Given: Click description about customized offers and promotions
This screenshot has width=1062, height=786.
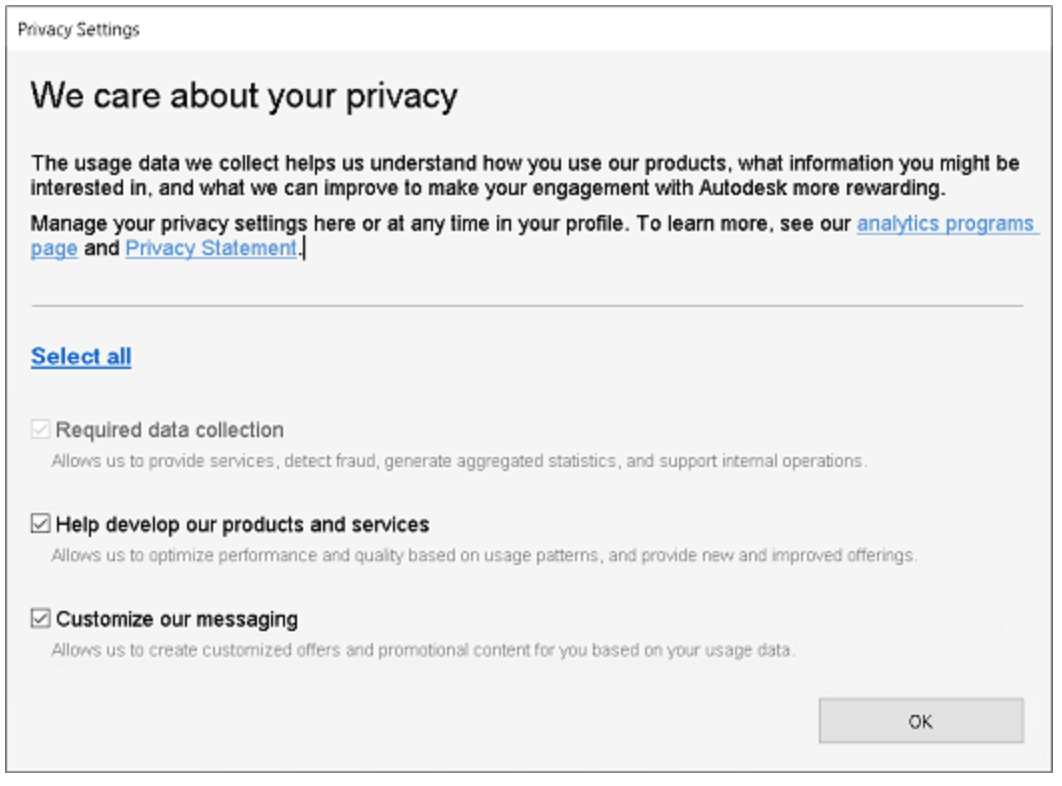Looking at the screenshot, I should pyautogui.click(x=423, y=650).
